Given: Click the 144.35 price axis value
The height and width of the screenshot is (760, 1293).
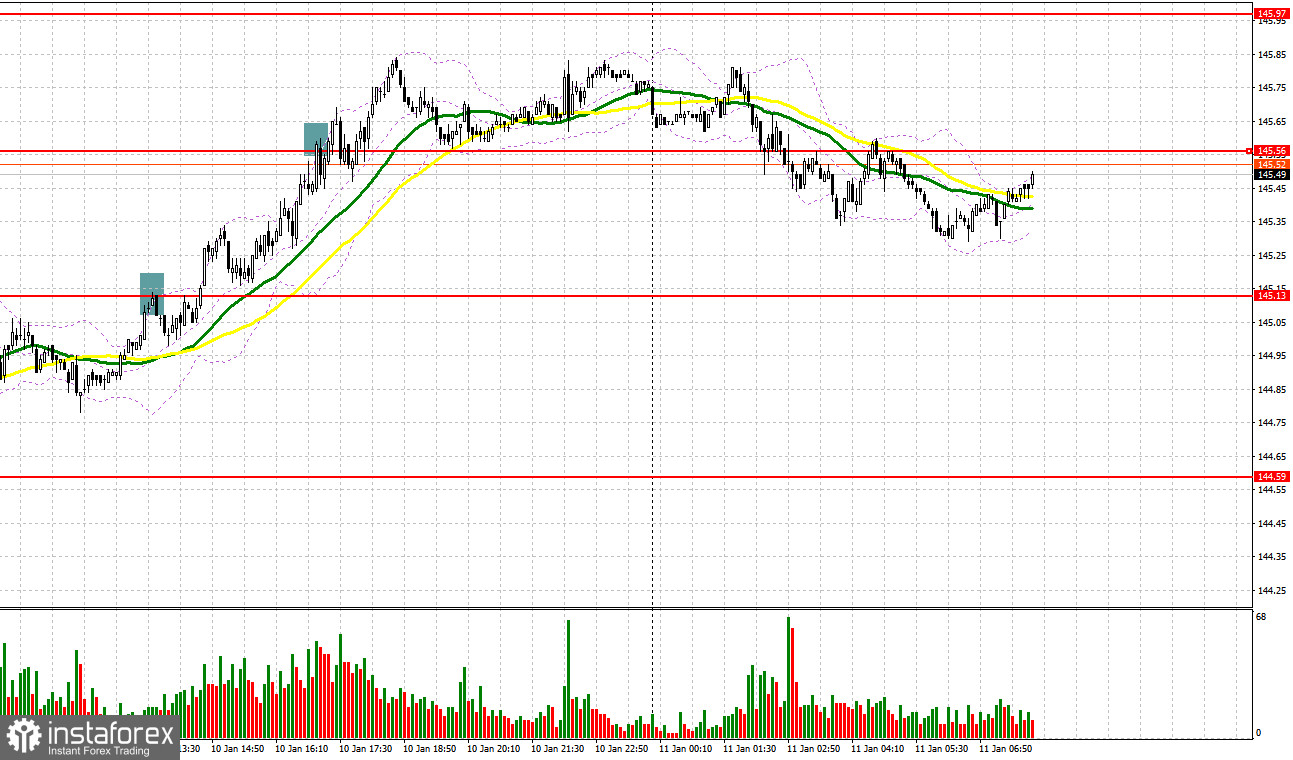Looking at the screenshot, I should (x=1271, y=556).
